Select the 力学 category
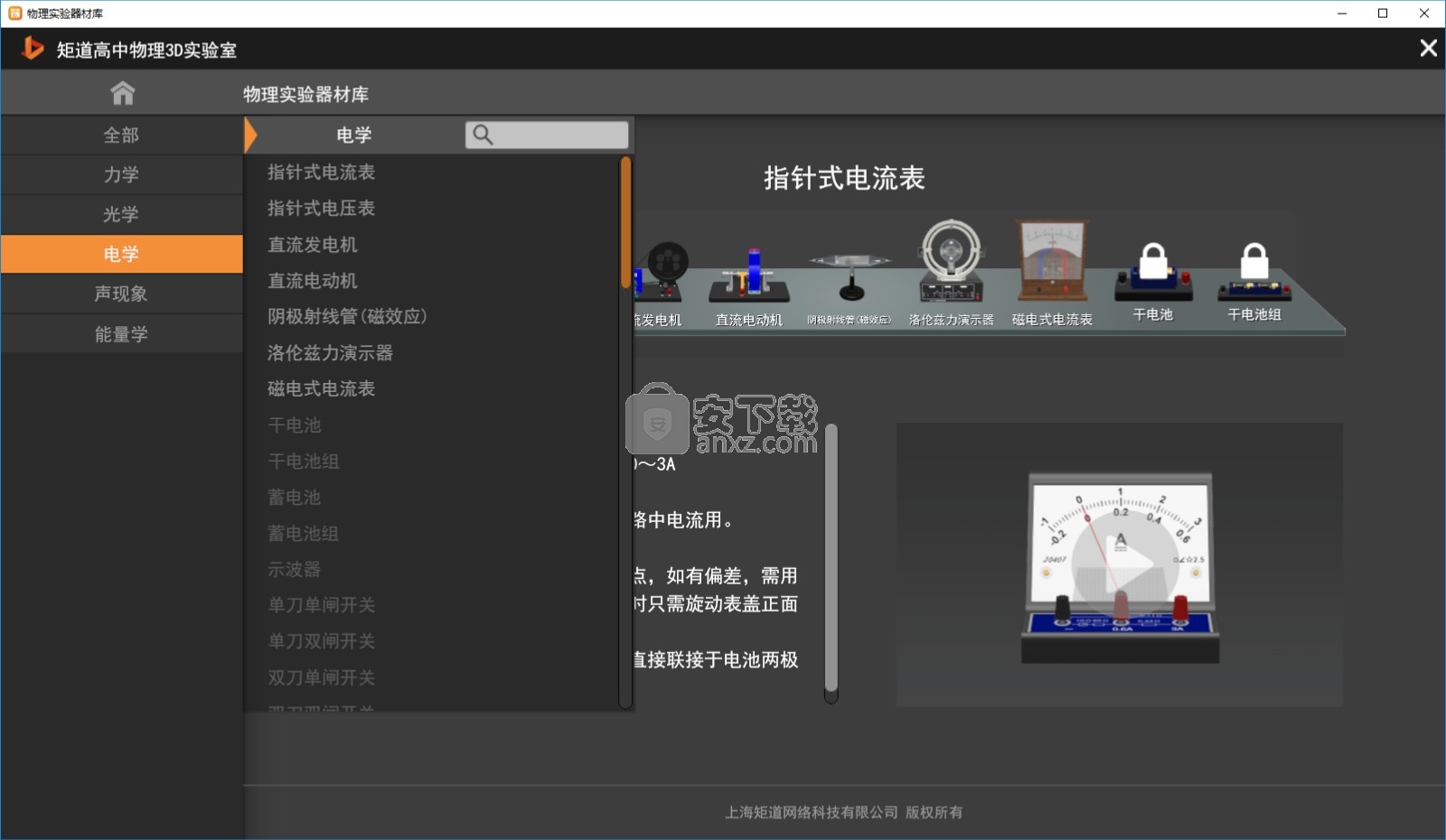 [x=121, y=175]
